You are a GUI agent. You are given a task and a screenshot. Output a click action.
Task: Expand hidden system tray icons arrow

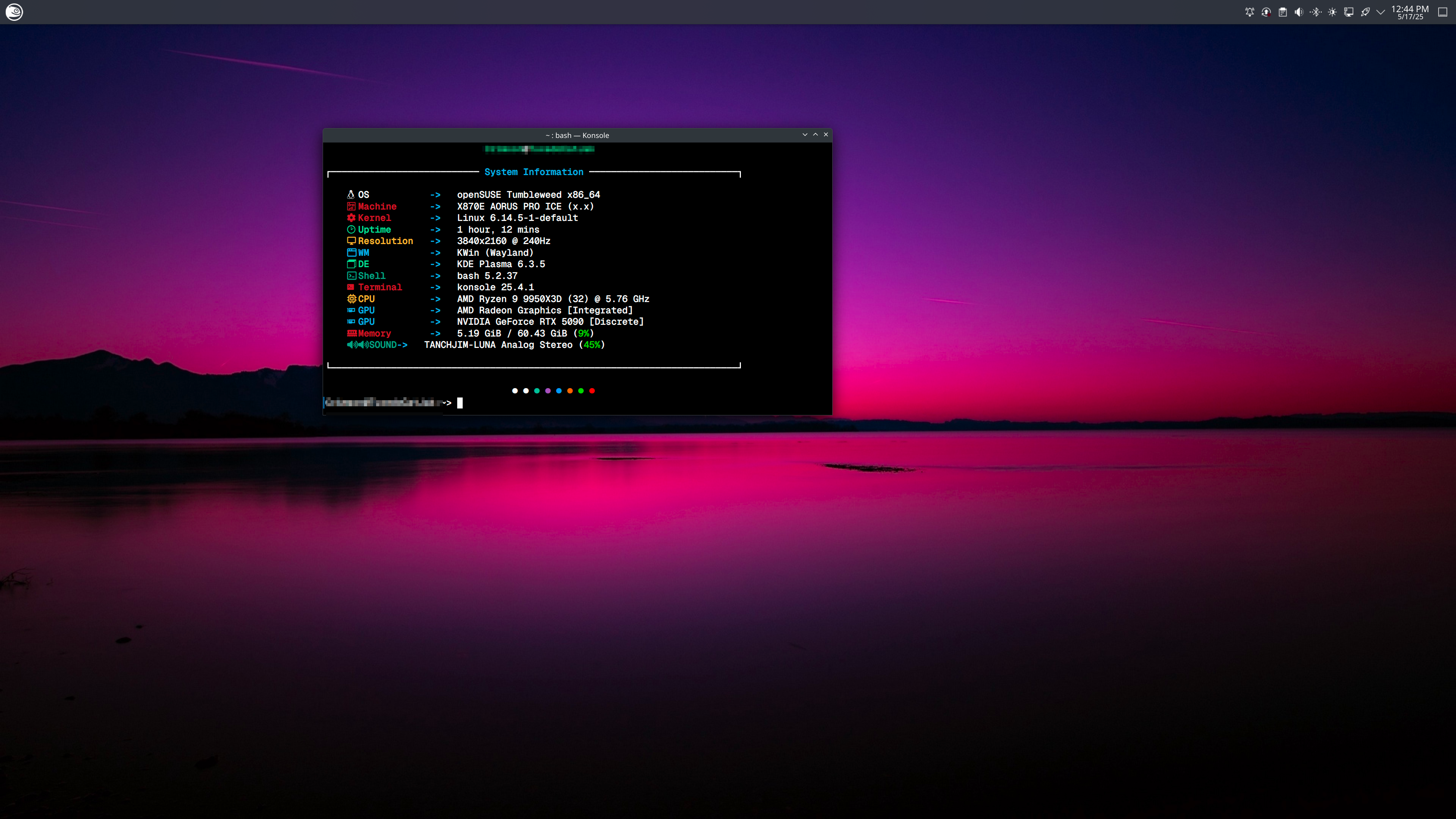pos(1381,12)
